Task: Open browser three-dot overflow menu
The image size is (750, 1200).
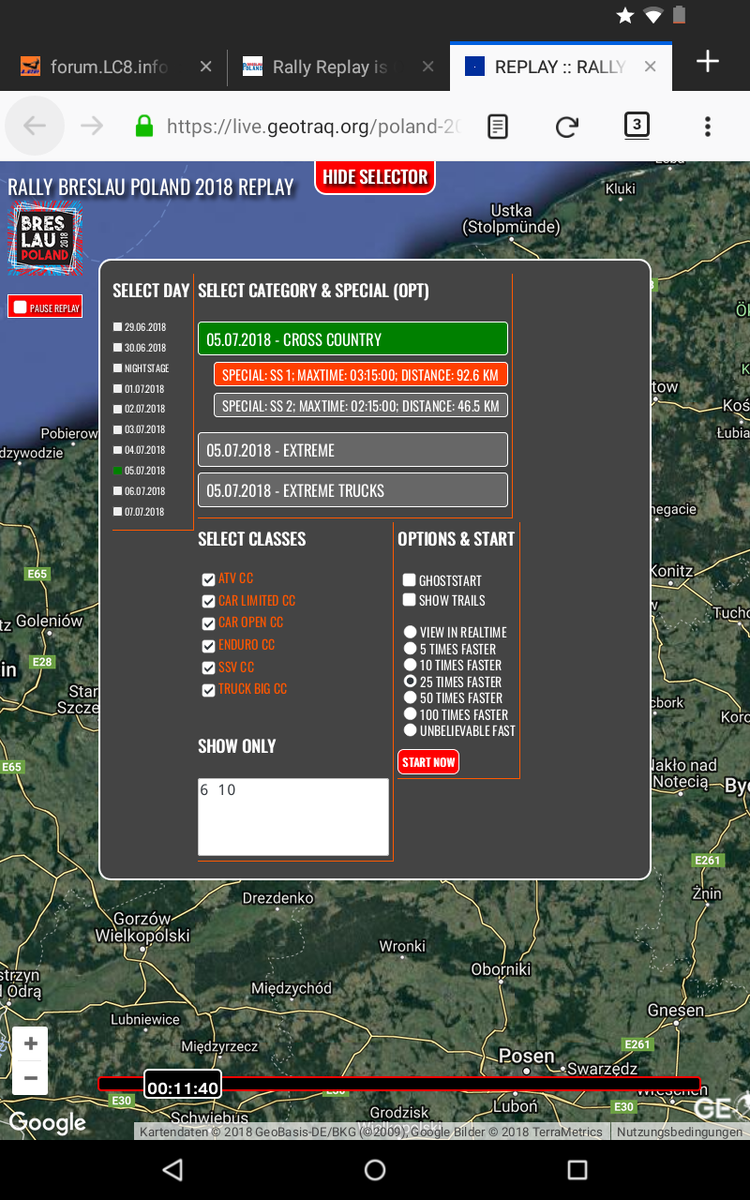Action: point(707,126)
